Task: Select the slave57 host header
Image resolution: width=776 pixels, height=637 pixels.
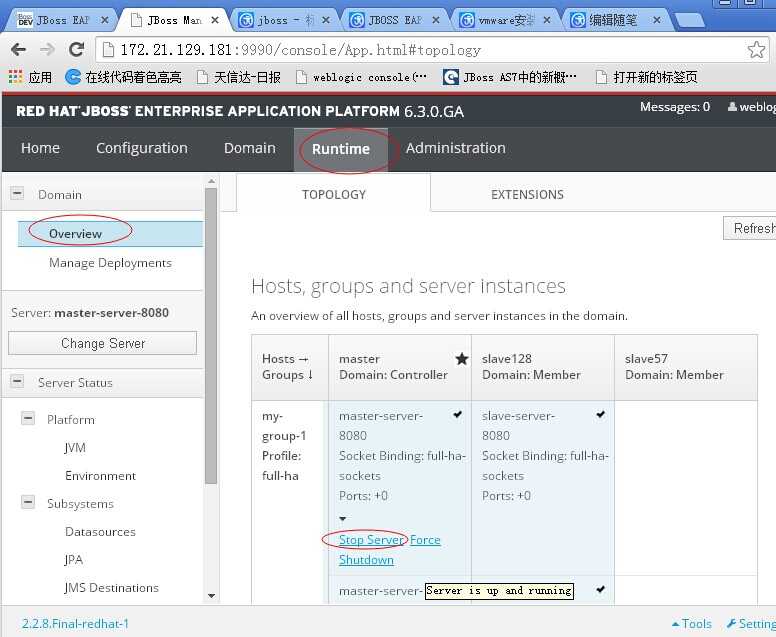Action: pos(686,367)
